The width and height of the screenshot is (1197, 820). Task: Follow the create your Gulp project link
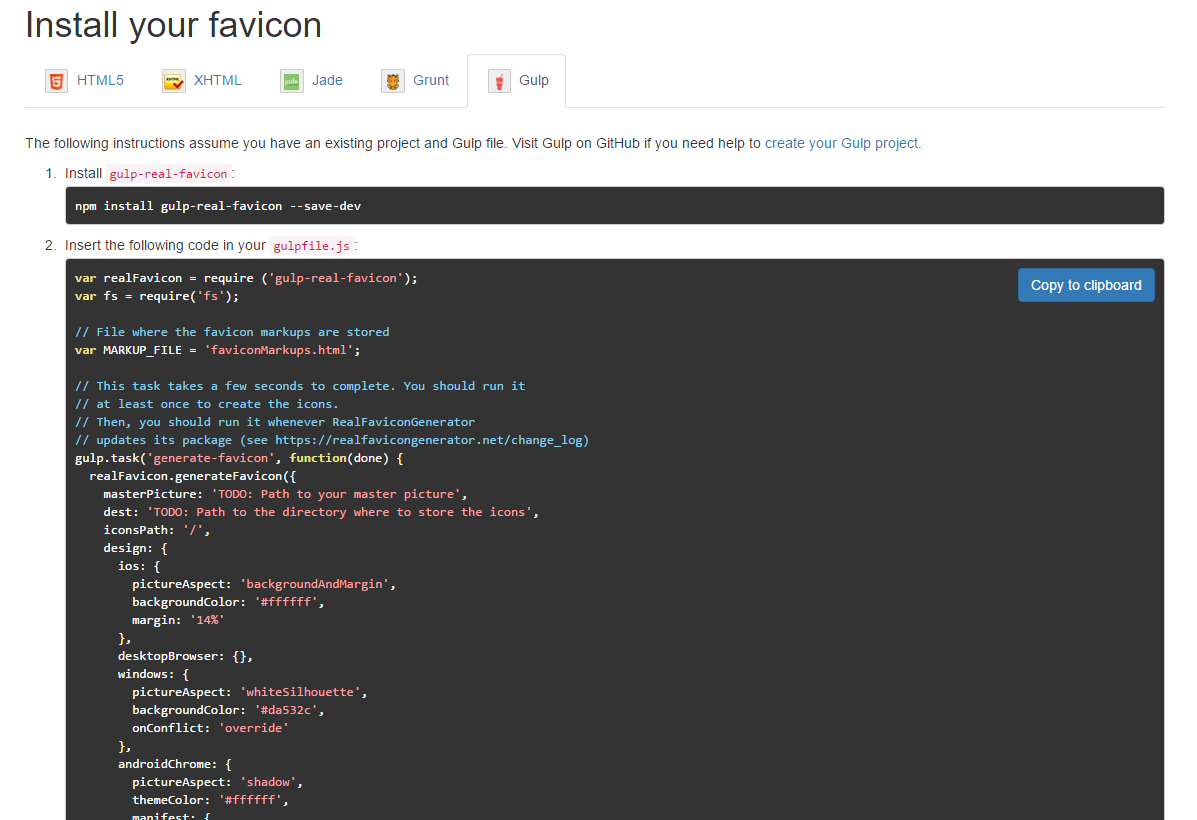(843, 144)
